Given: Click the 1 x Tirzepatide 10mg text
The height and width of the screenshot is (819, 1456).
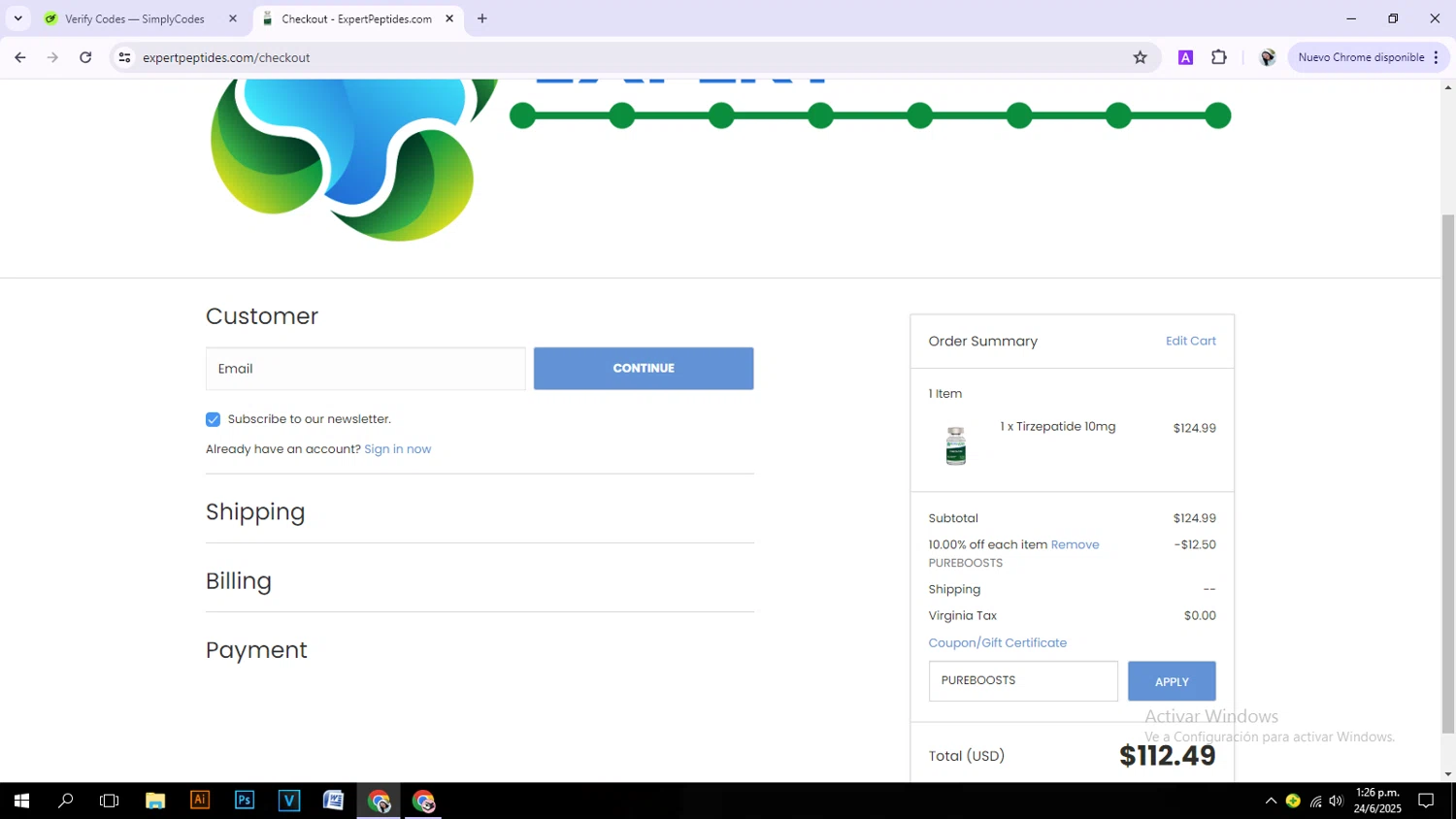Looking at the screenshot, I should click(x=1058, y=427).
